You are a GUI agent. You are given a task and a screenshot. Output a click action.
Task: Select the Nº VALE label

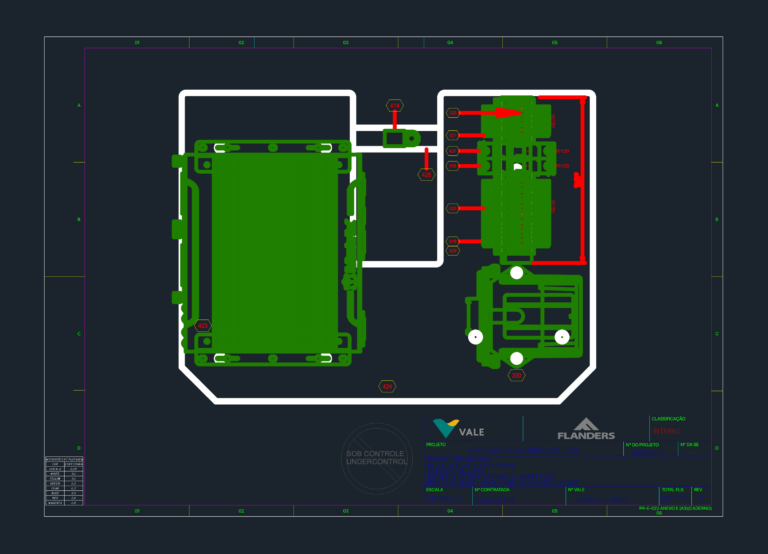(576, 490)
